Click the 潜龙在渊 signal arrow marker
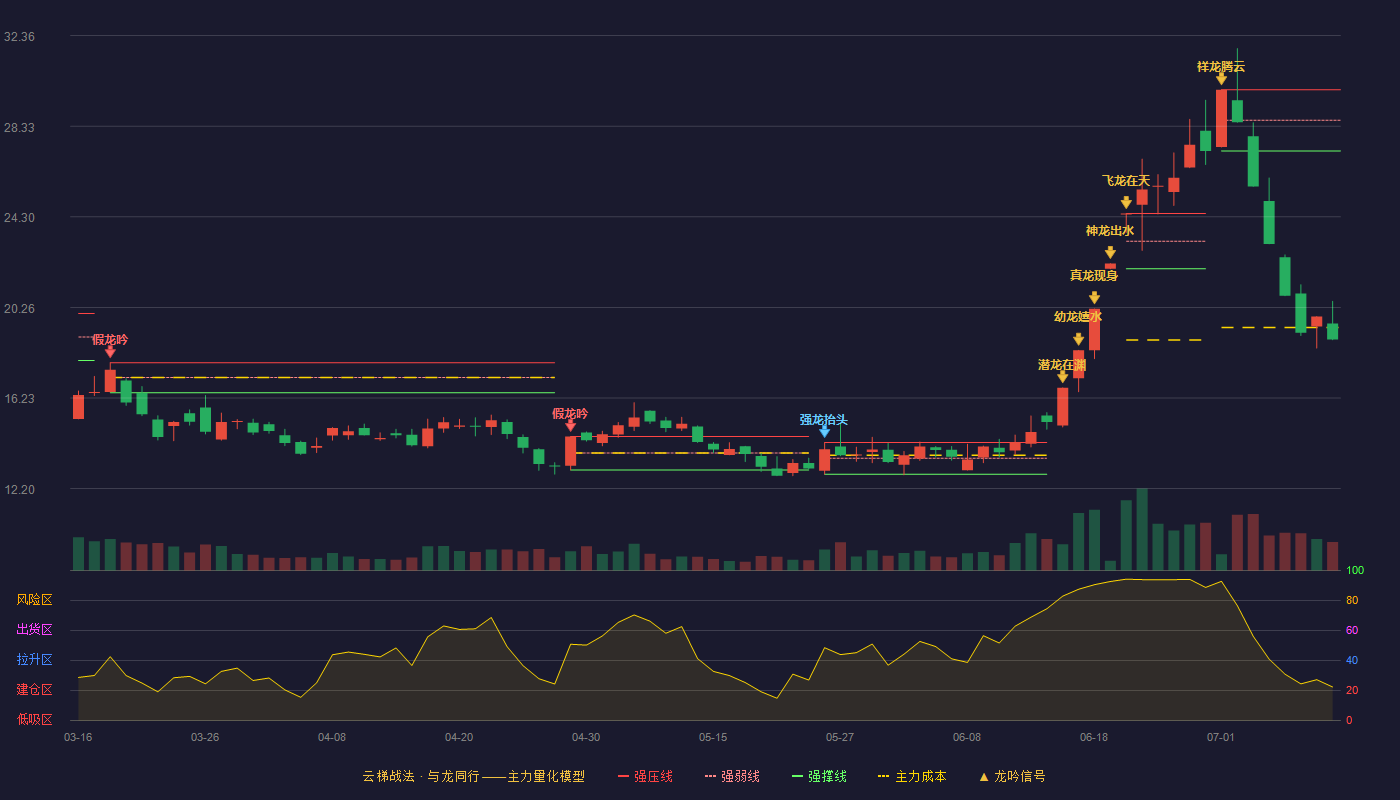 [1062, 377]
